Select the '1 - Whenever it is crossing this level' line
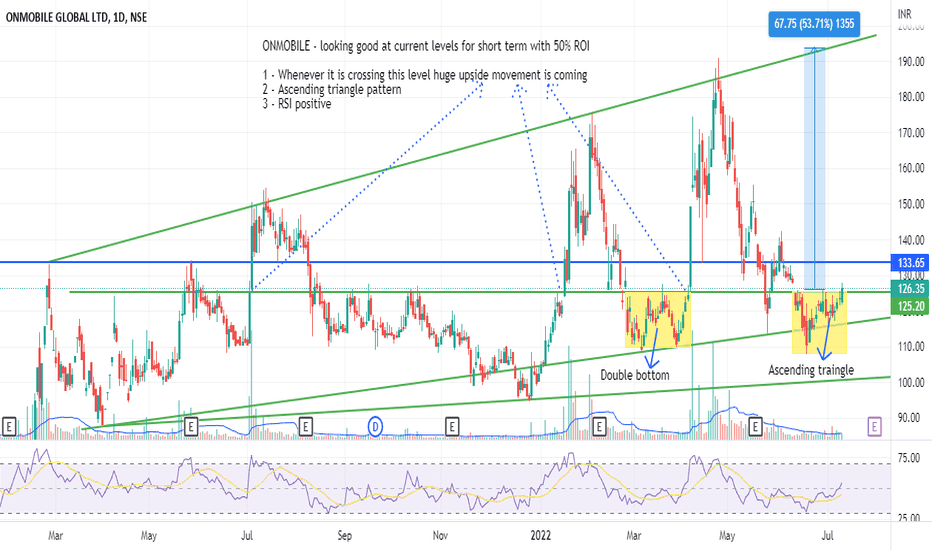The image size is (932, 550). [x=424, y=75]
